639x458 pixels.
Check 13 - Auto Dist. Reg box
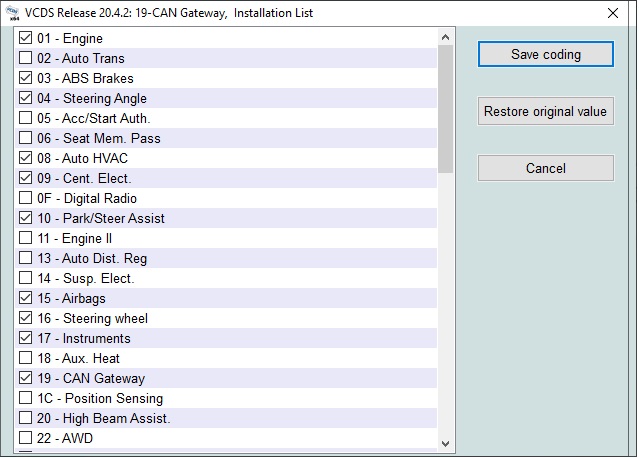pos(25,258)
